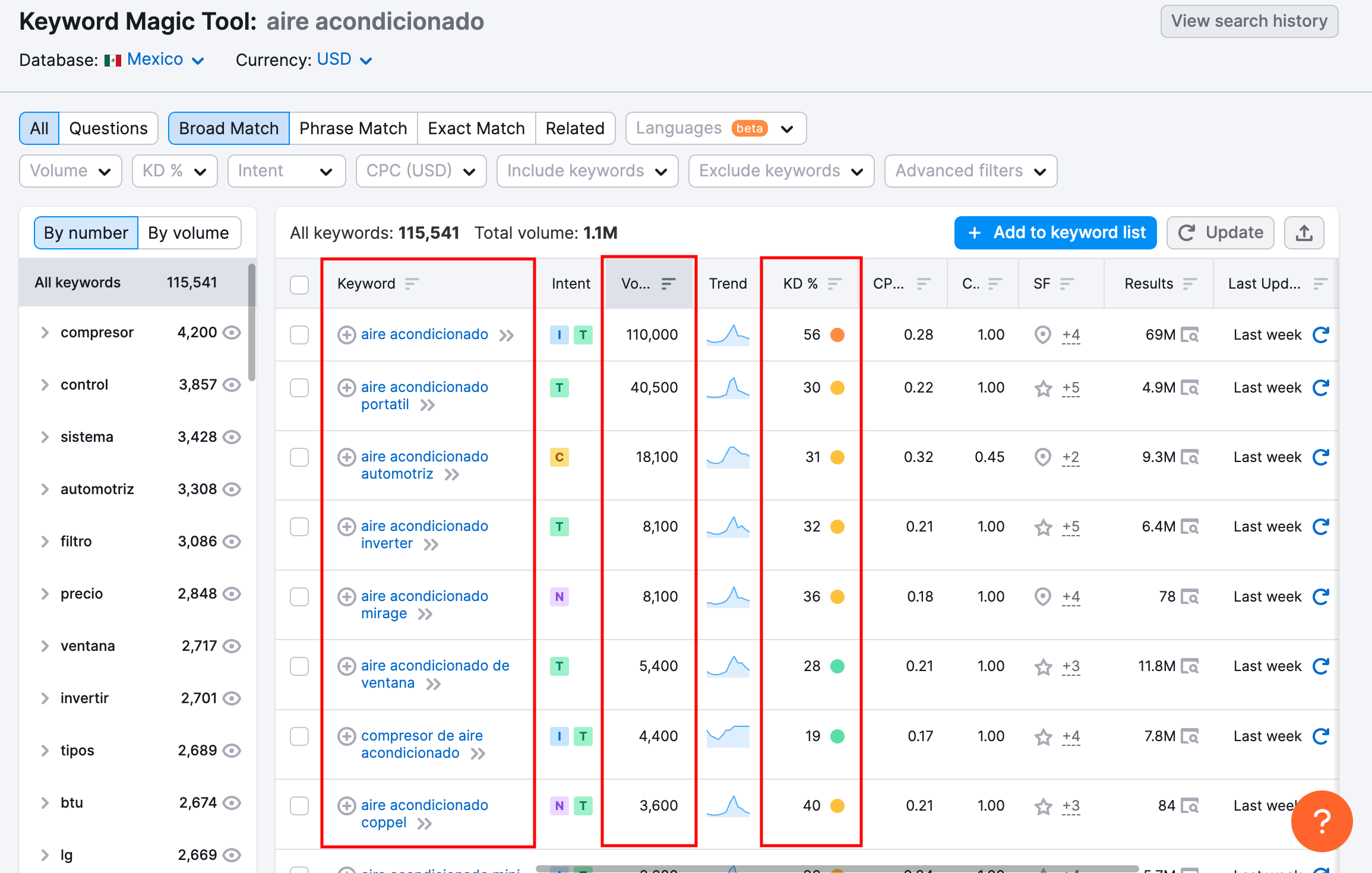This screenshot has width=1372, height=873.
Task: Select the 'By number' grouping tab
Action: [x=86, y=233]
